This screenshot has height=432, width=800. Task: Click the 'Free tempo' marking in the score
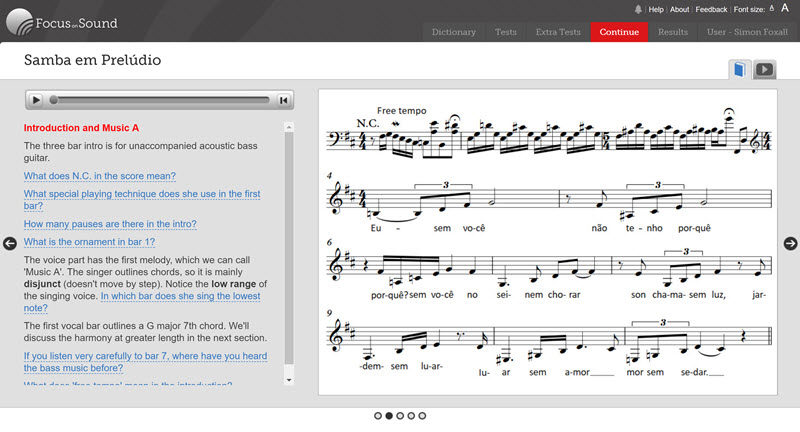pyautogui.click(x=402, y=111)
